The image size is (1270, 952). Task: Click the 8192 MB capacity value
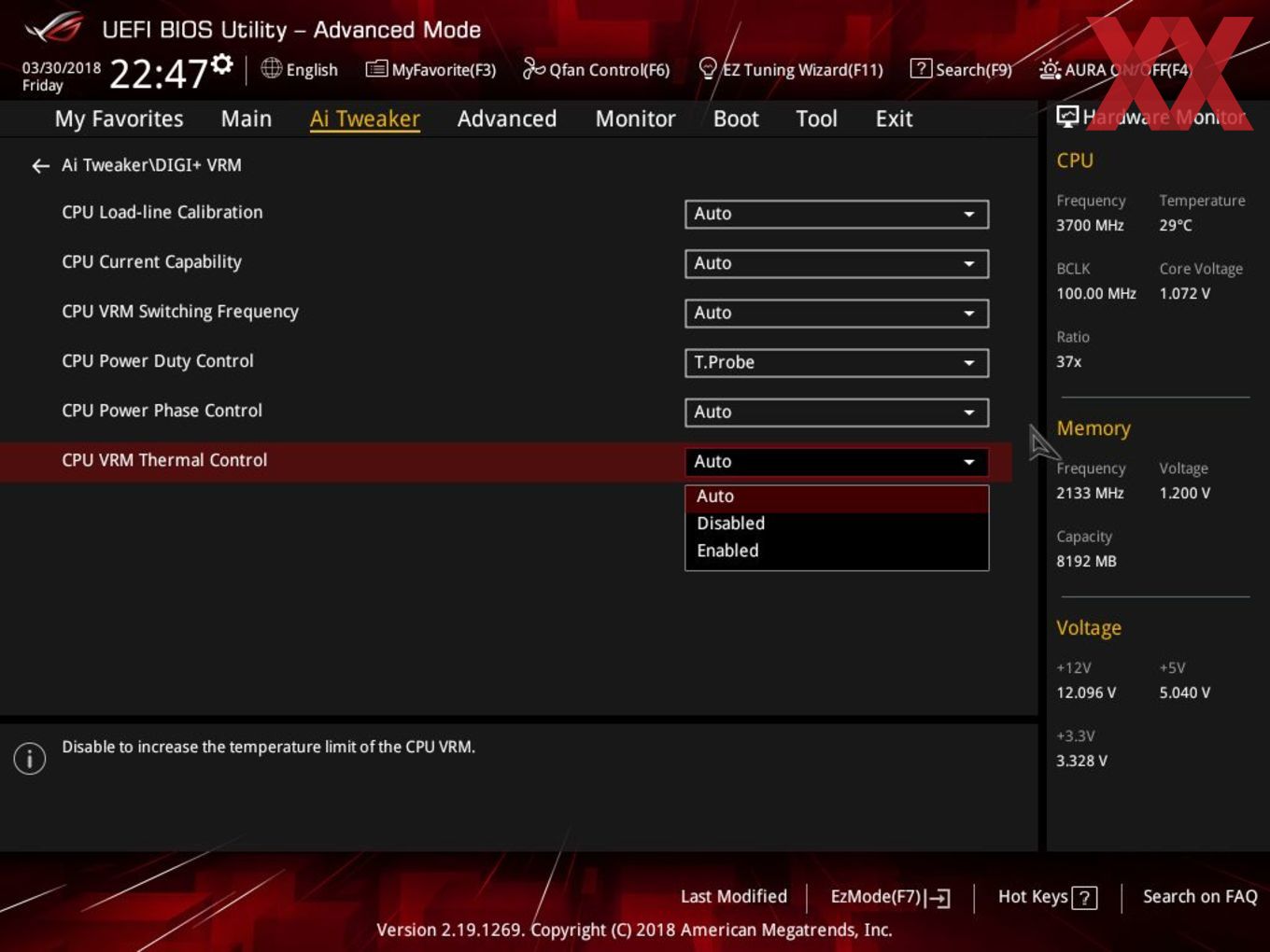pyautogui.click(x=1086, y=562)
